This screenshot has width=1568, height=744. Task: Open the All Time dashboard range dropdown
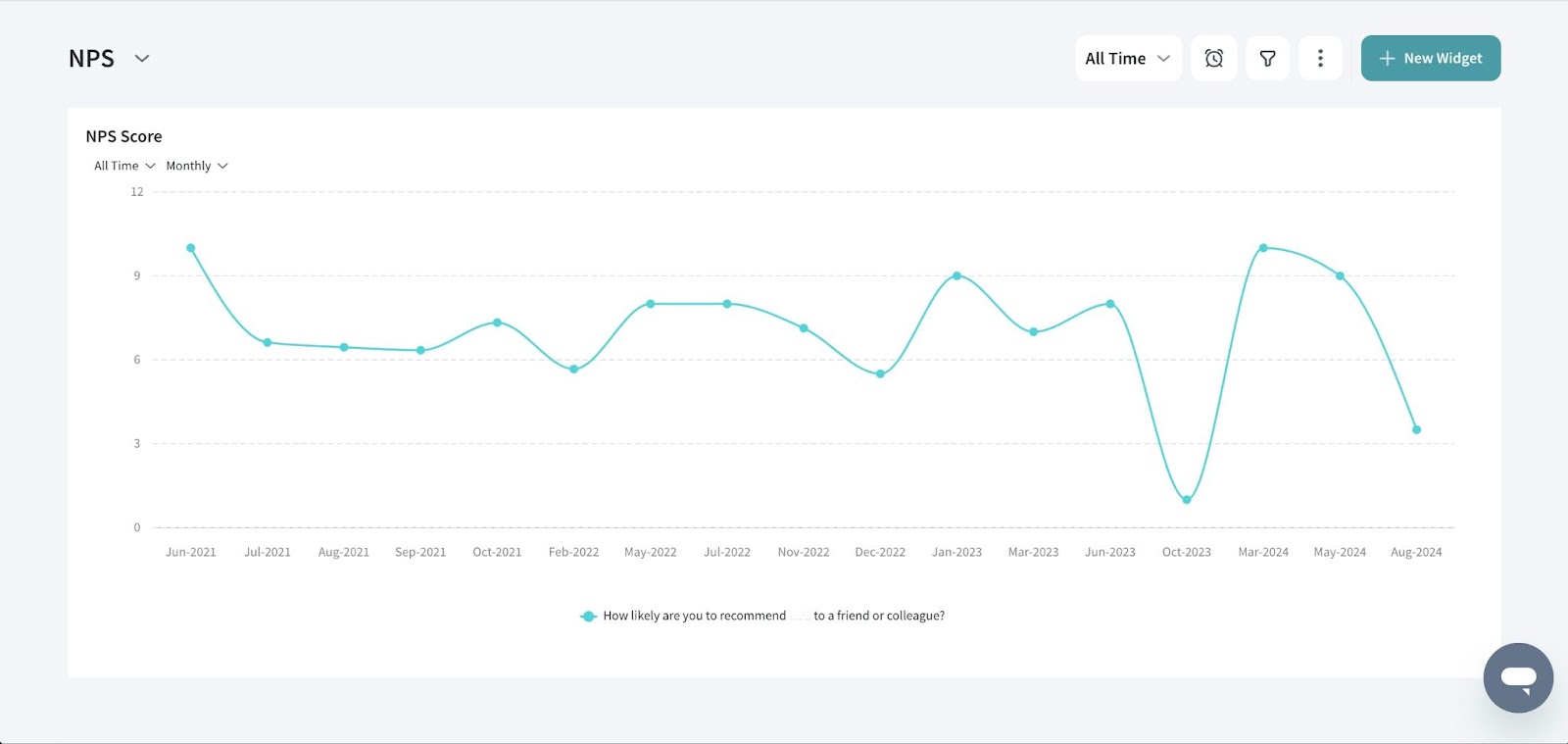[x=1128, y=59]
